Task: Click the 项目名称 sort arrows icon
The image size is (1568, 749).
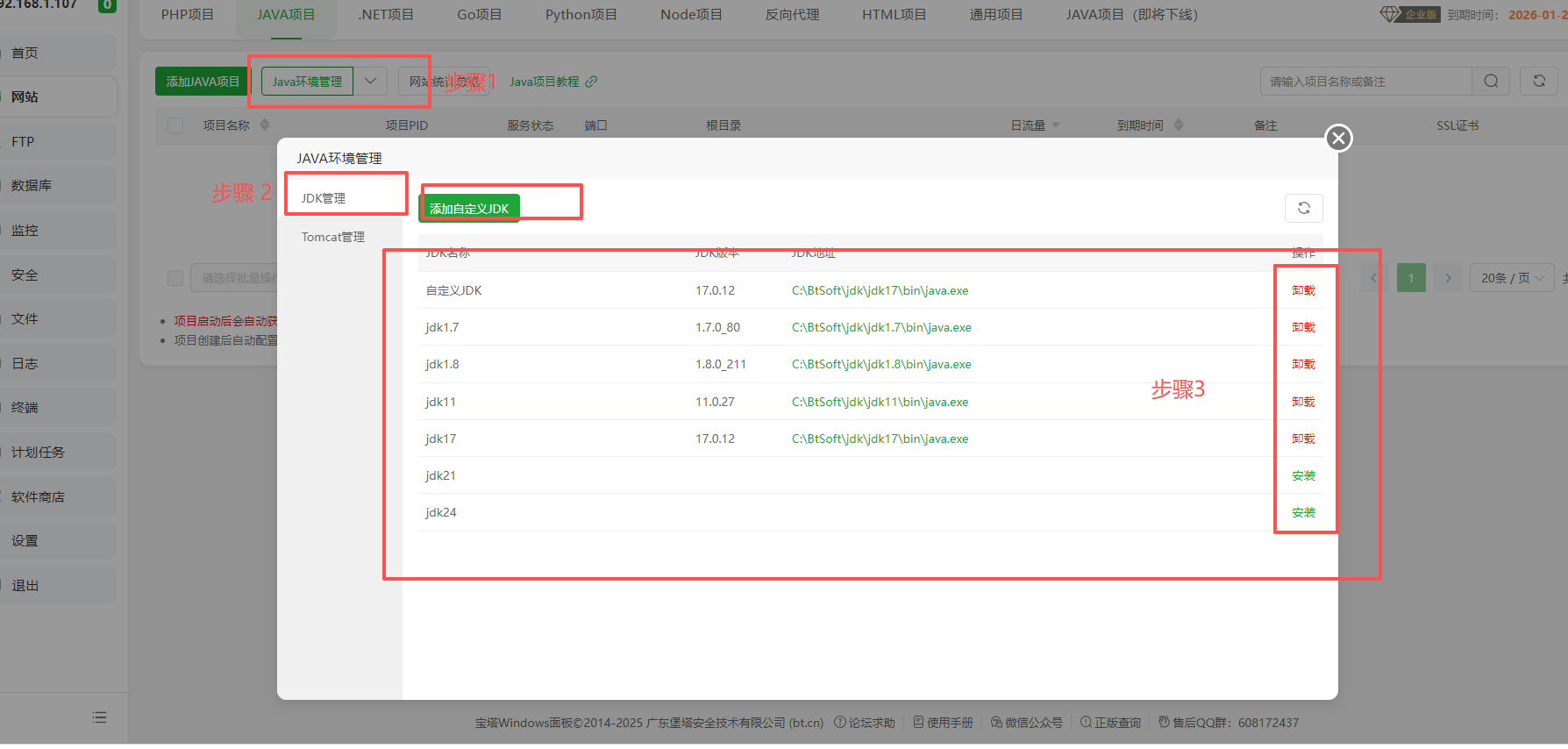Action: click(265, 125)
